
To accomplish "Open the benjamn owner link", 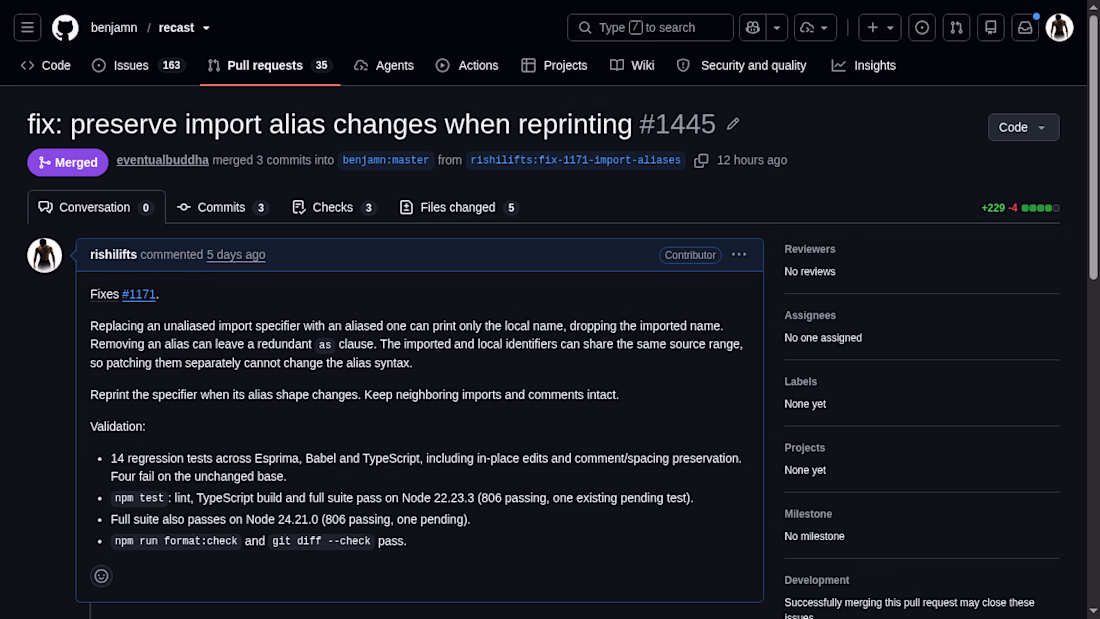I will click(x=114, y=28).
